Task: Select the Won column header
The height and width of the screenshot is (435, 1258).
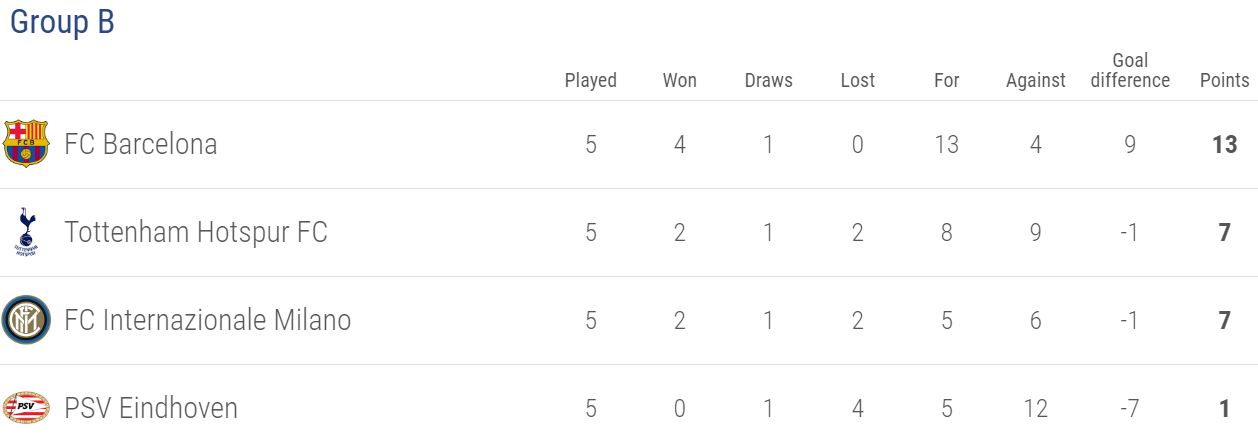Action: coord(680,80)
